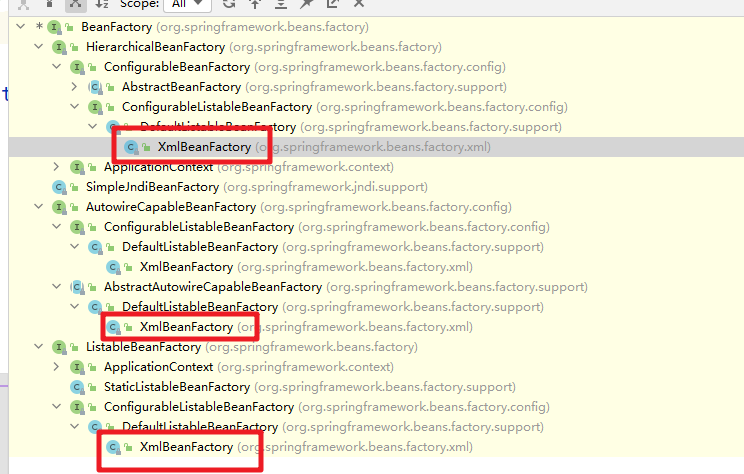Collapse the root BeanFactory node

pyautogui.click(x=20, y=27)
